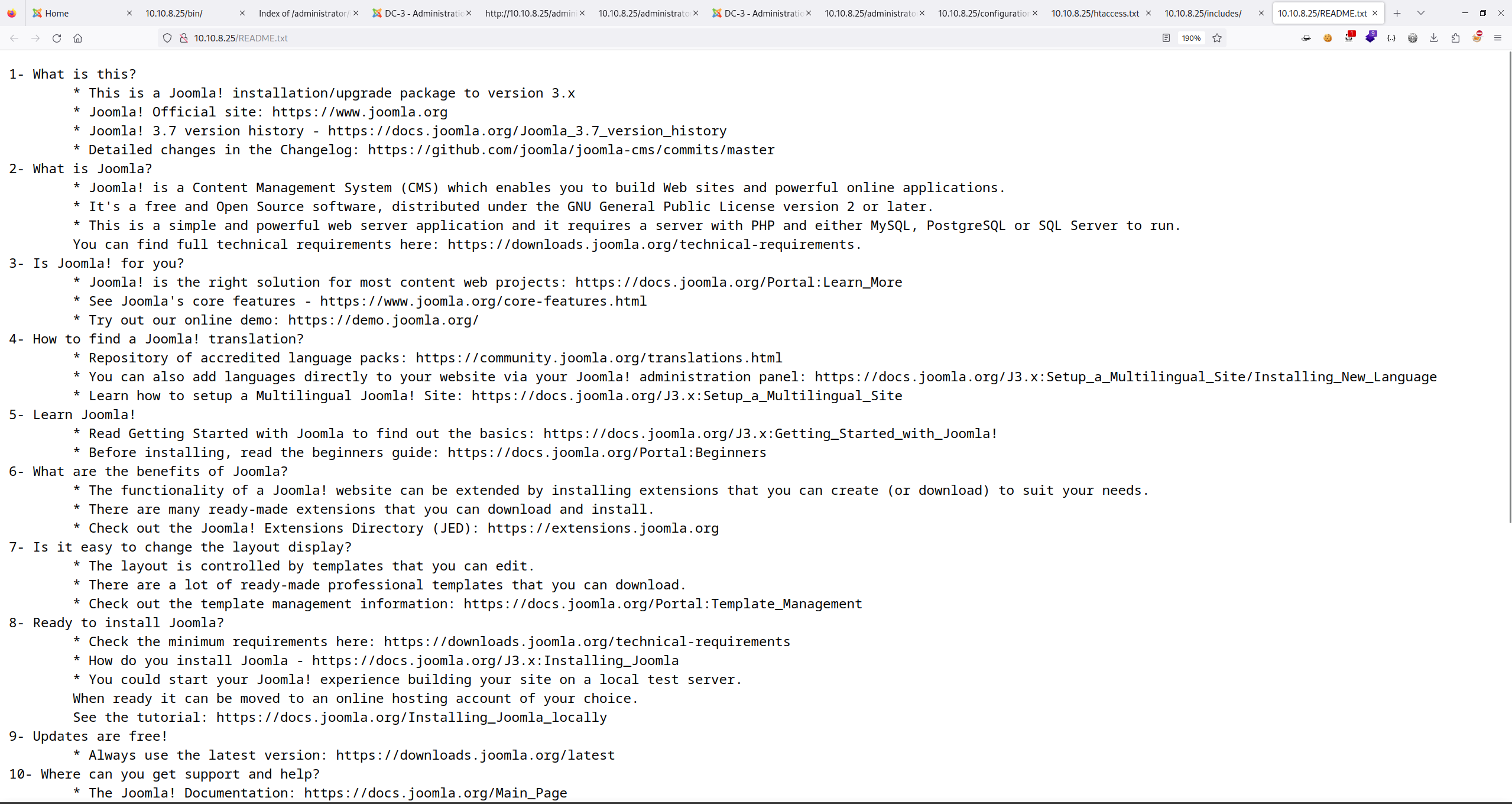Open the fox extension with red stop badge
This screenshot has height=804, width=1512.
(x=1477, y=37)
